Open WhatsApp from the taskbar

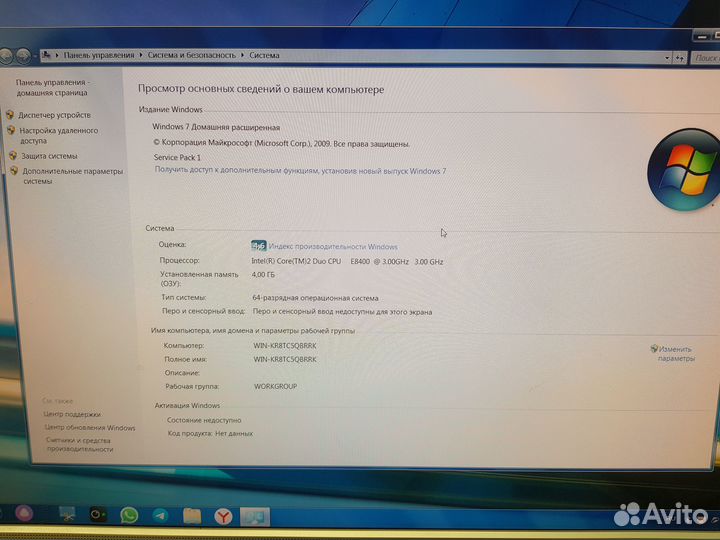point(129,515)
